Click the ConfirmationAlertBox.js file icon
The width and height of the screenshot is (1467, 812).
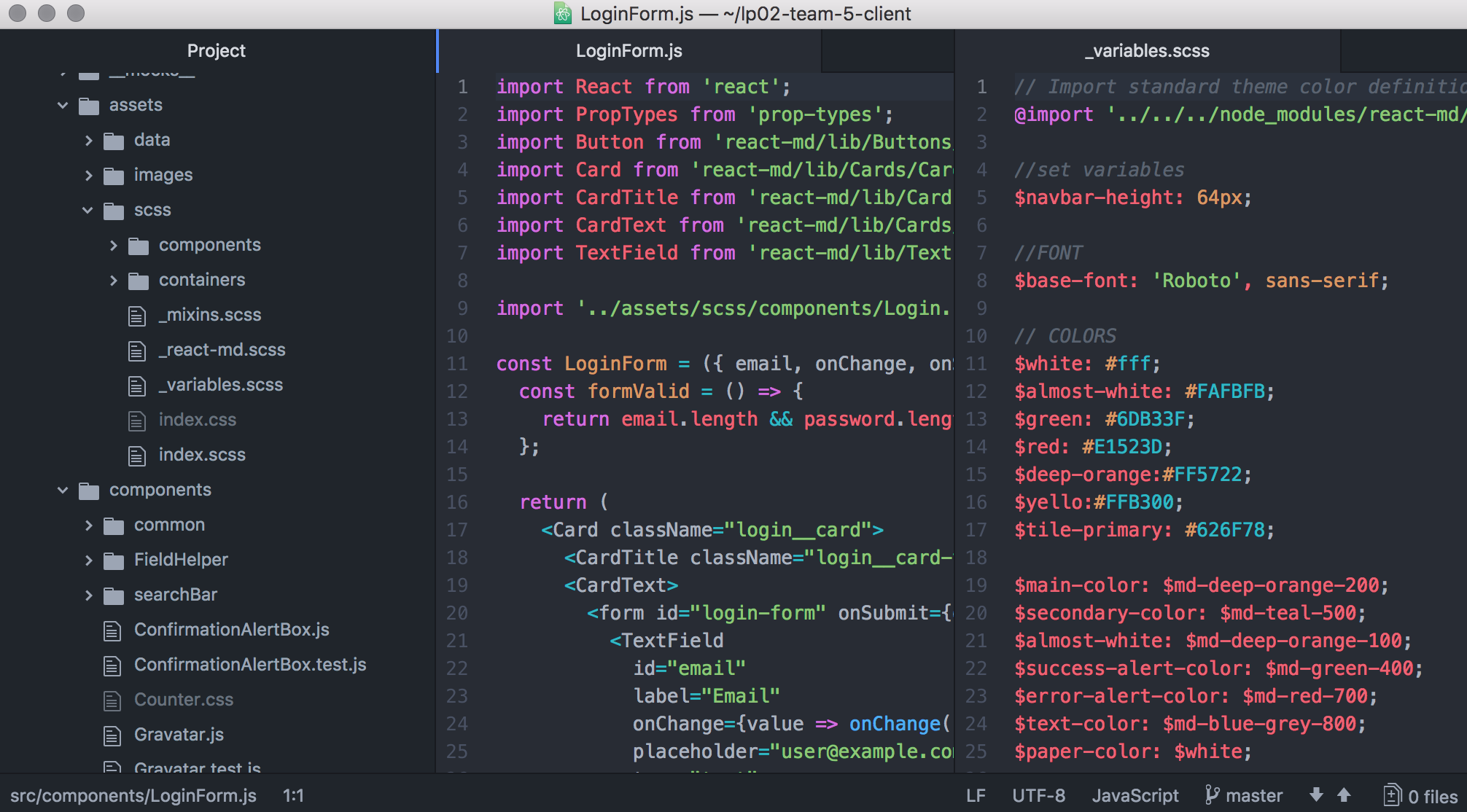[x=112, y=631]
